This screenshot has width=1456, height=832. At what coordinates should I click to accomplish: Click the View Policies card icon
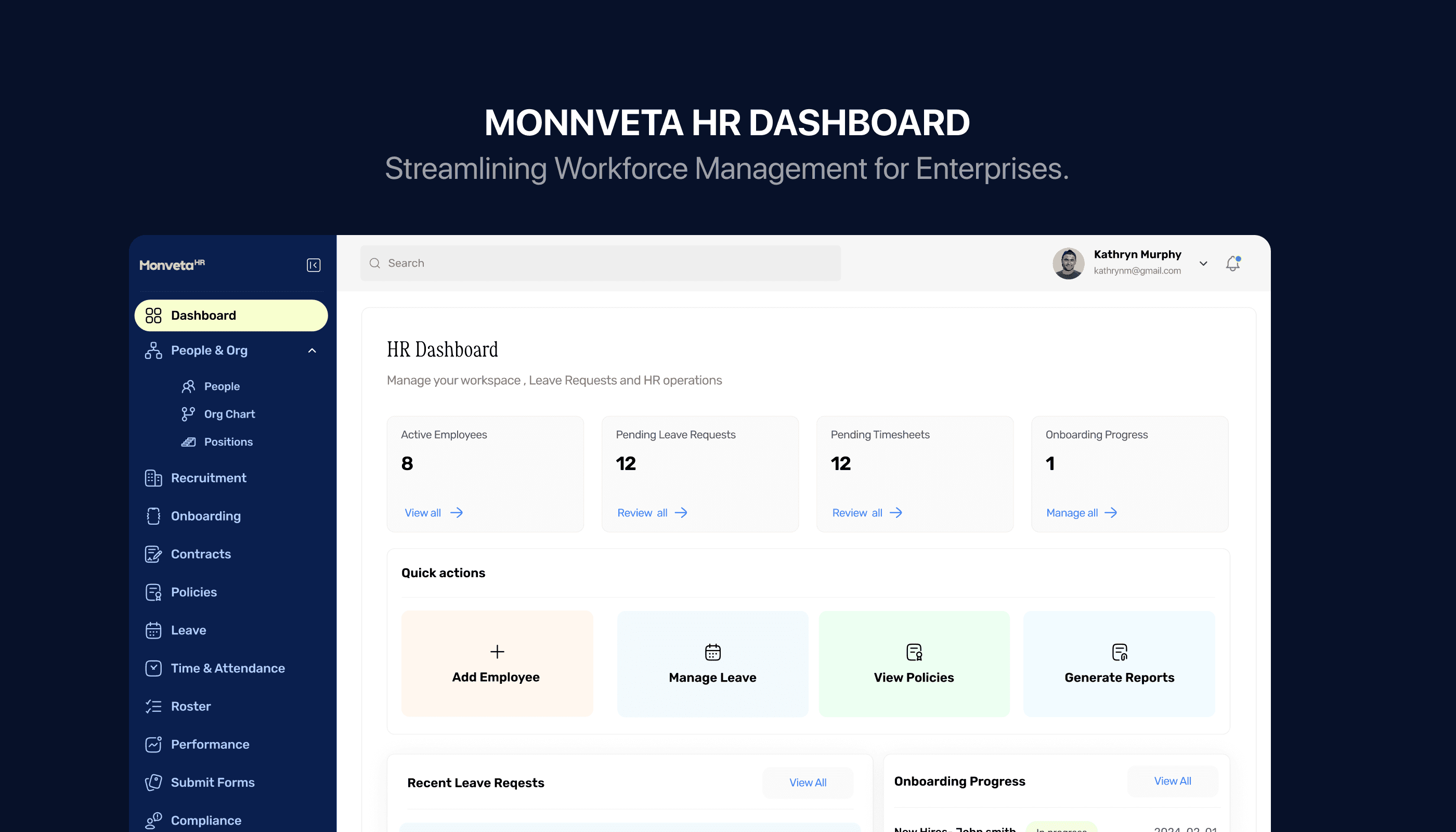[x=914, y=652]
